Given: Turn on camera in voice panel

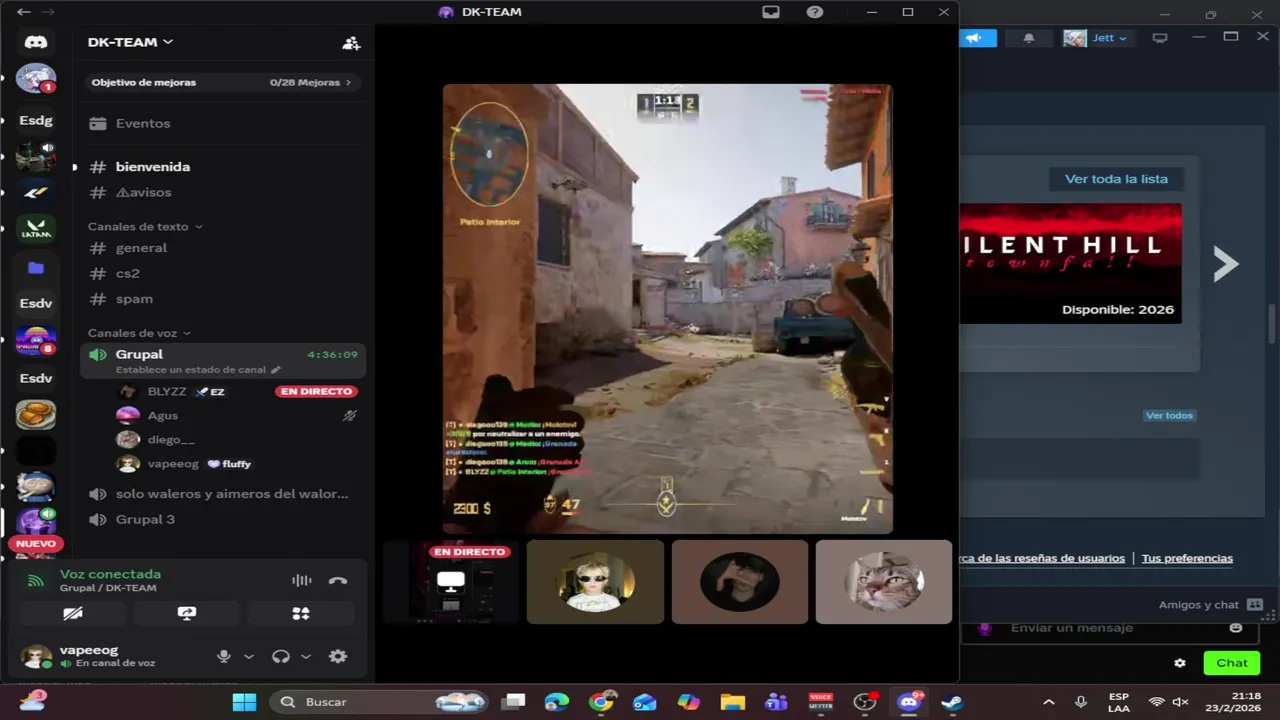Looking at the screenshot, I should (x=73, y=613).
